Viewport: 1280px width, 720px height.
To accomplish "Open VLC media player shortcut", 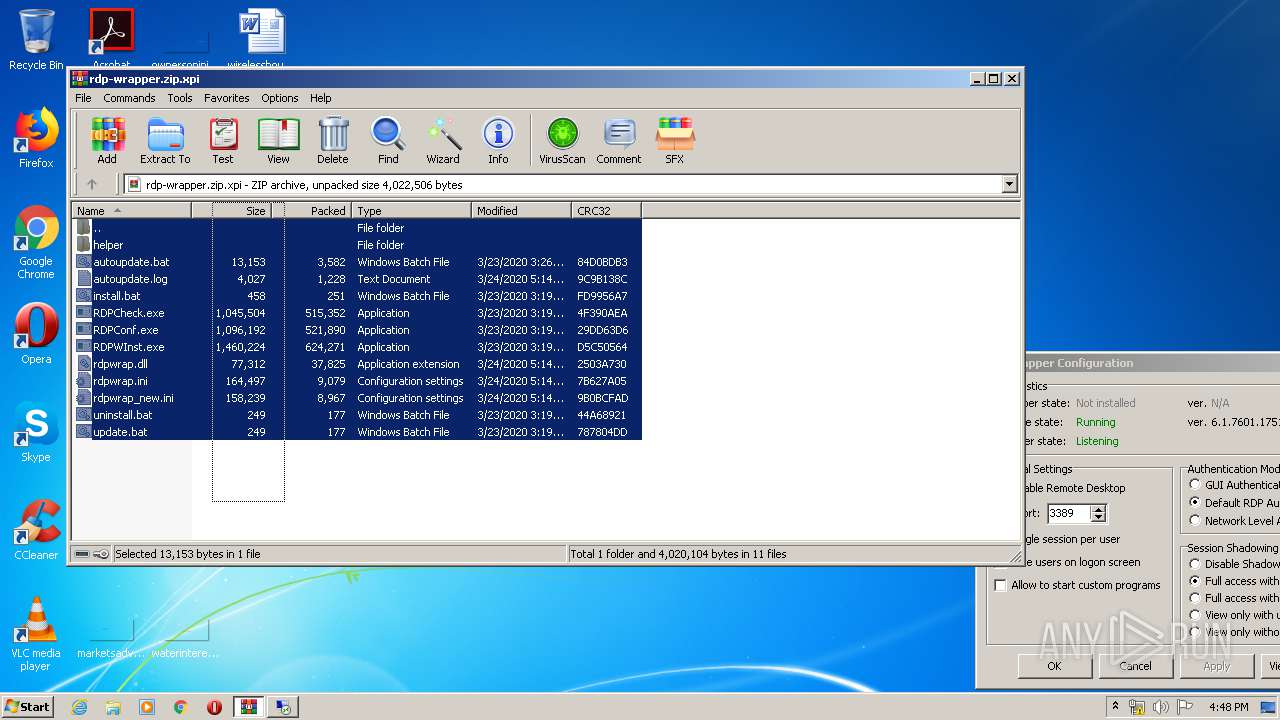I will pyautogui.click(x=36, y=635).
